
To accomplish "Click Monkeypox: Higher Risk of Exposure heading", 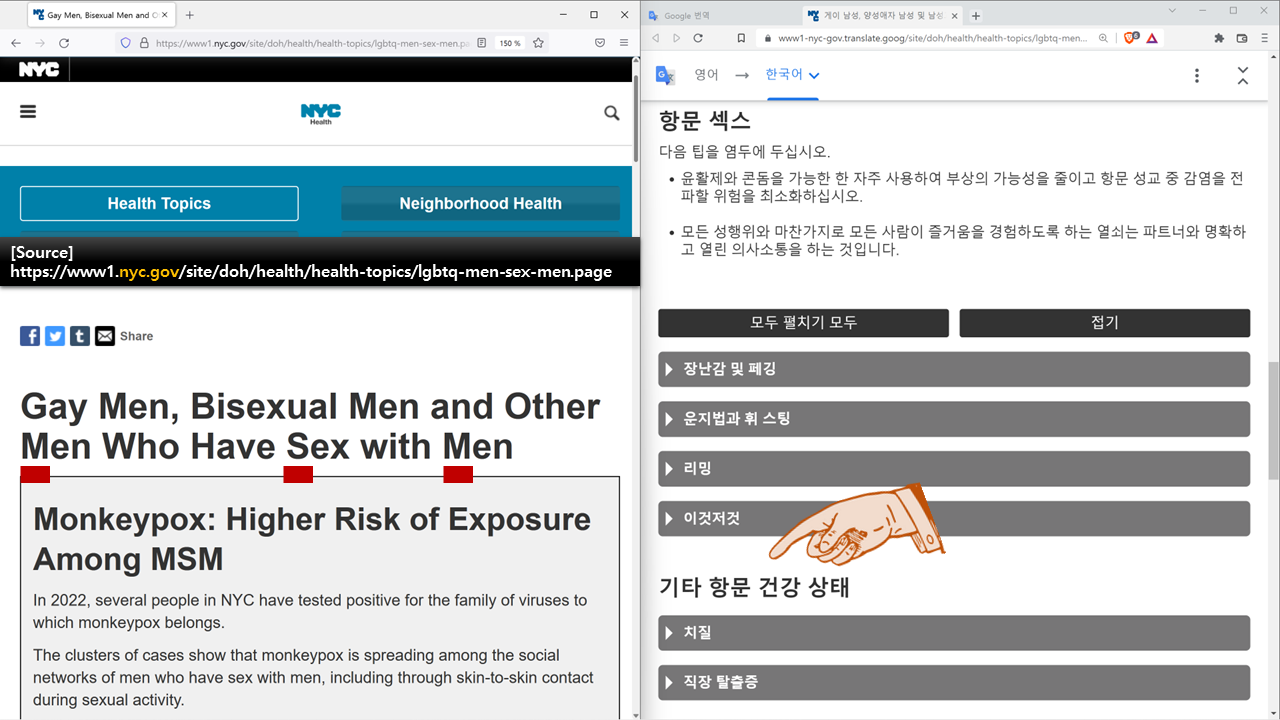I will [312, 539].
